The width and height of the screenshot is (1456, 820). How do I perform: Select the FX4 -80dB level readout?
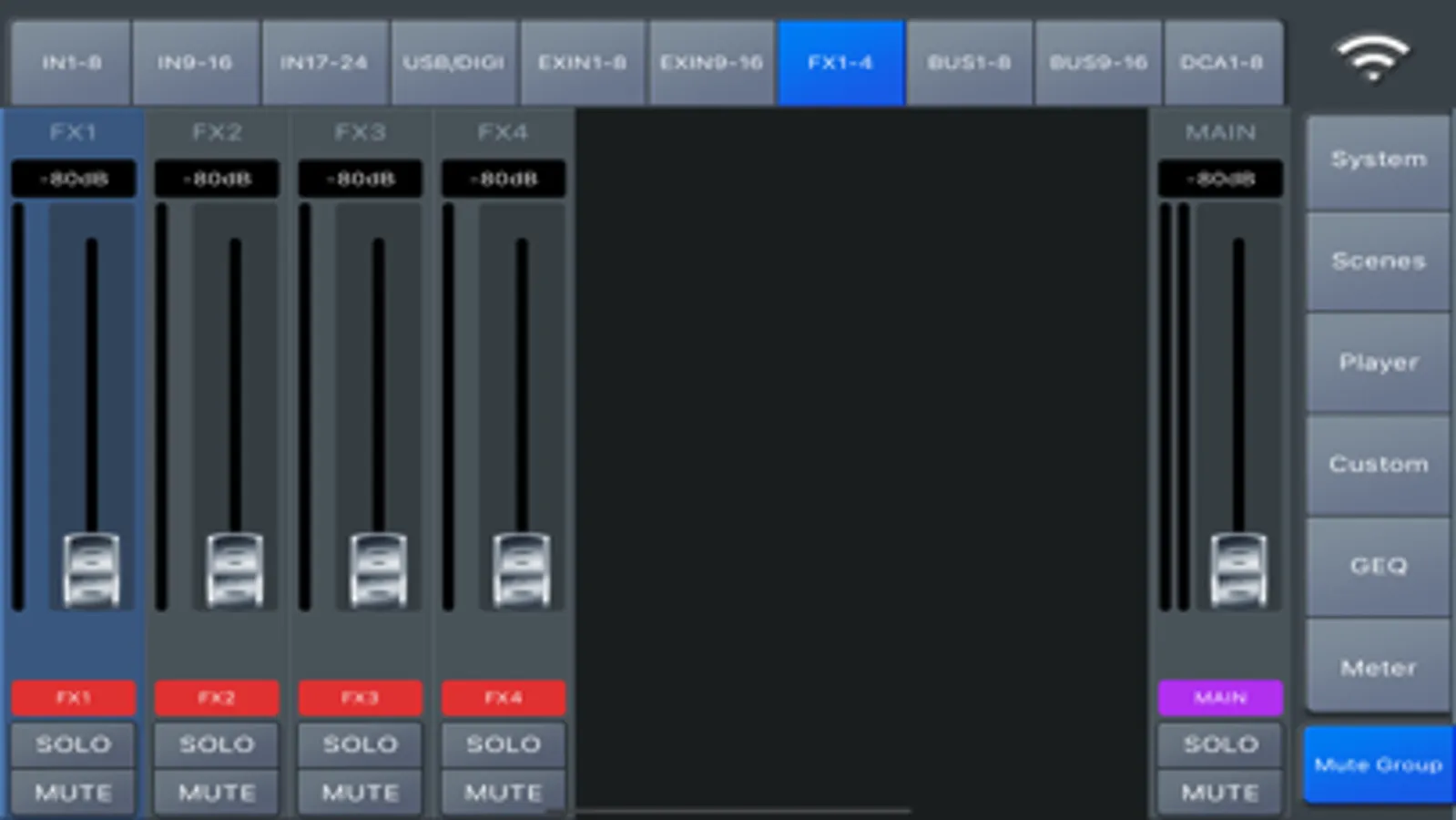tap(504, 179)
